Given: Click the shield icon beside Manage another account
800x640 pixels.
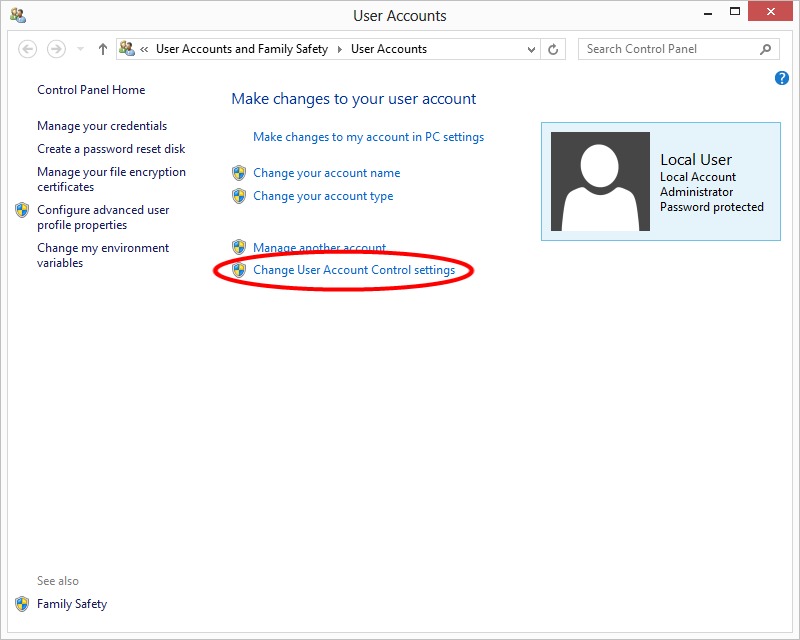Looking at the screenshot, I should 239,248.
